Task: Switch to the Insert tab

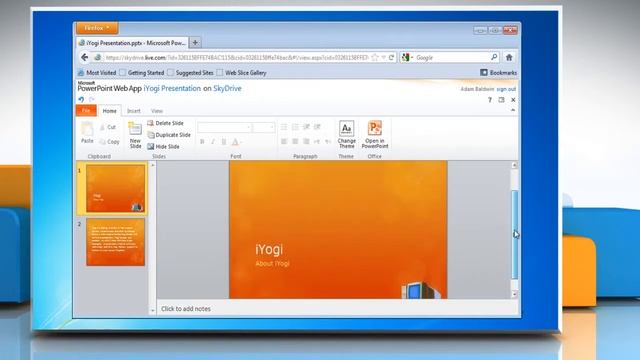Action: 133,111
